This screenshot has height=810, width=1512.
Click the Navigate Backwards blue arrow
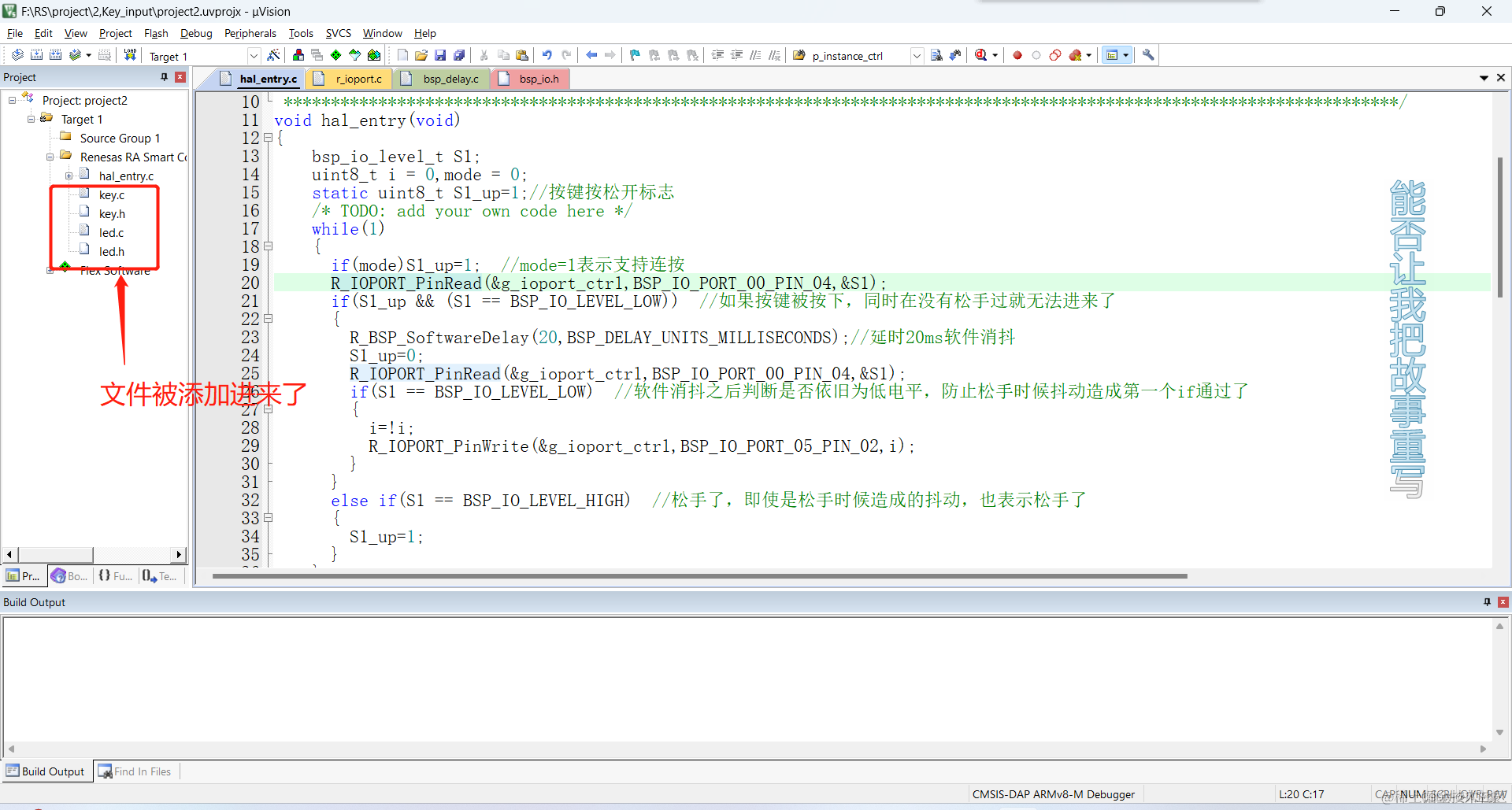point(591,55)
